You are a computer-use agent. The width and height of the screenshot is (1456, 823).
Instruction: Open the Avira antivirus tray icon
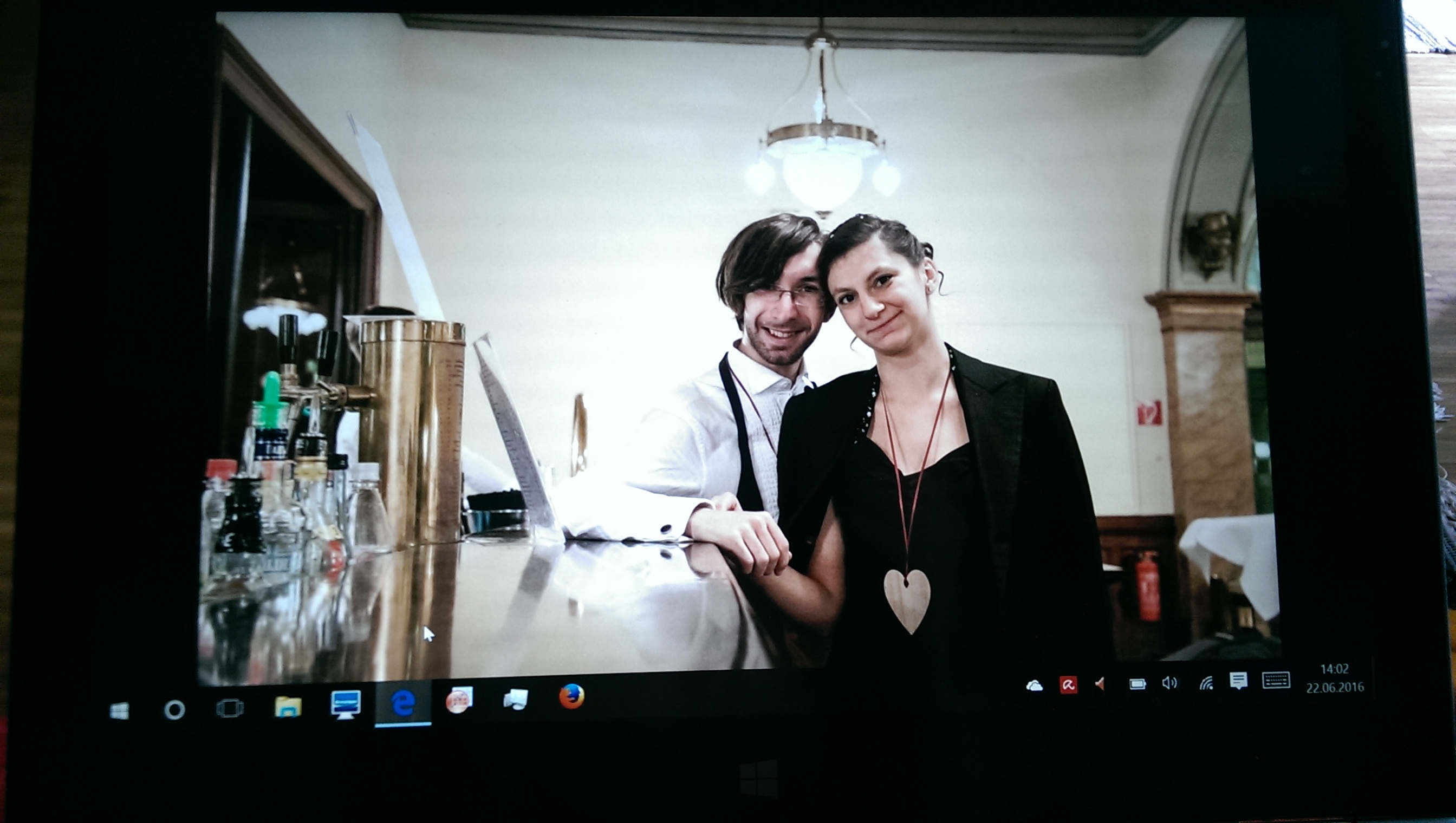[1068, 685]
